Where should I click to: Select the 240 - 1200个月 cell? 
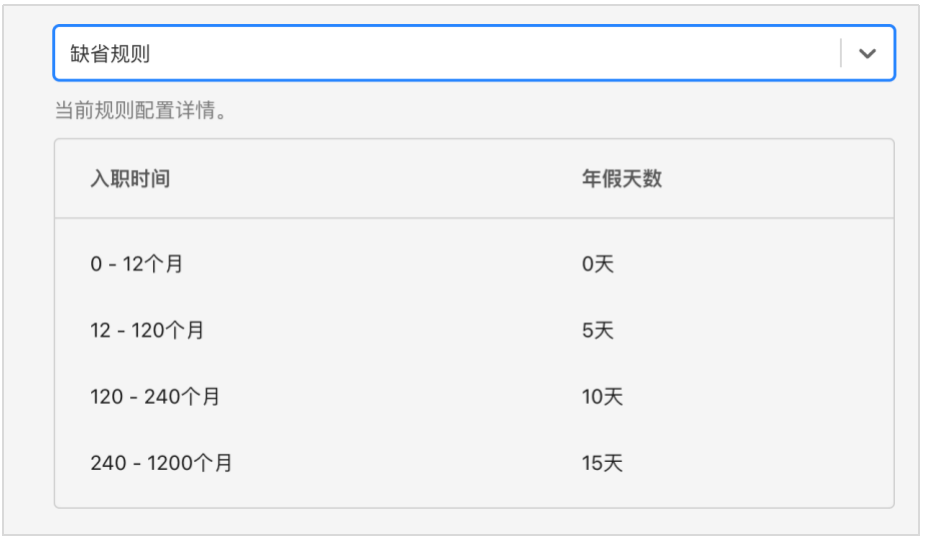pyautogui.click(x=161, y=463)
